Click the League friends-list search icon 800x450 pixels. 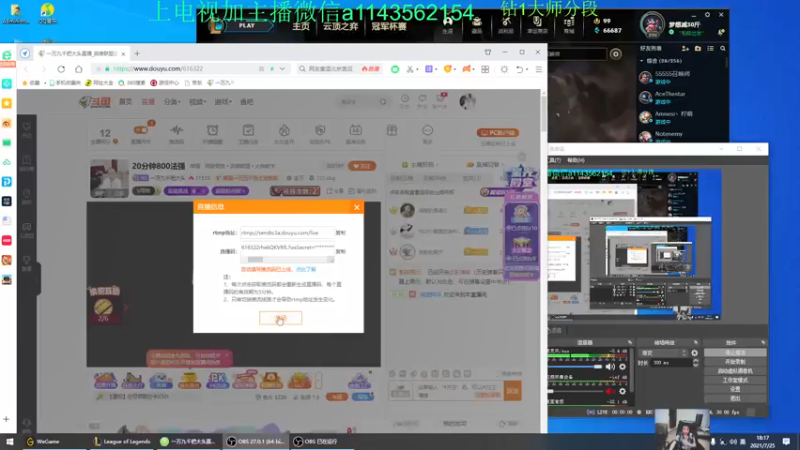pyautogui.click(x=722, y=48)
